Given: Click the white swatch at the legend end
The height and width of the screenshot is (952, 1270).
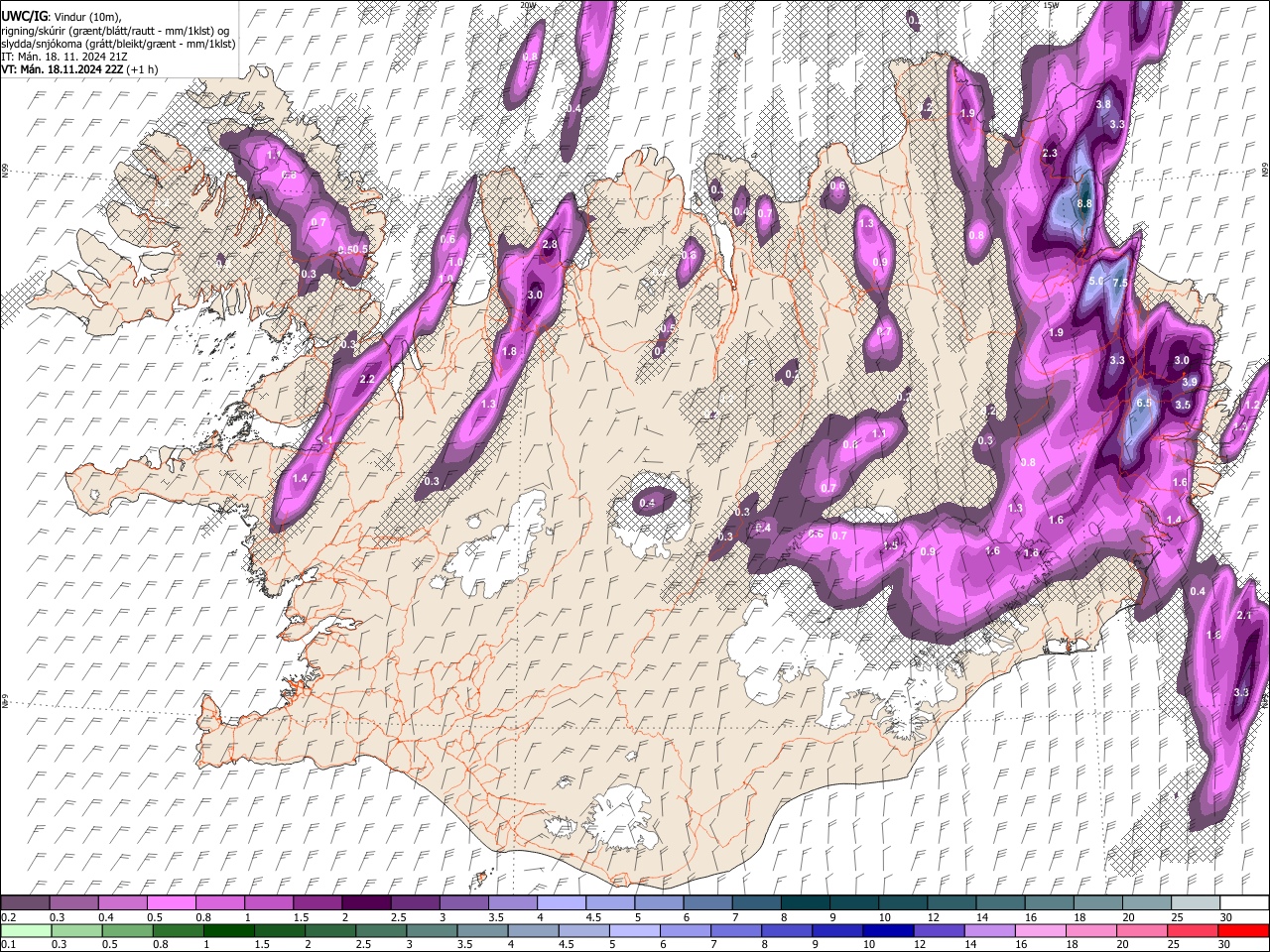Looking at the screenshot, I should coord(1244,902).
